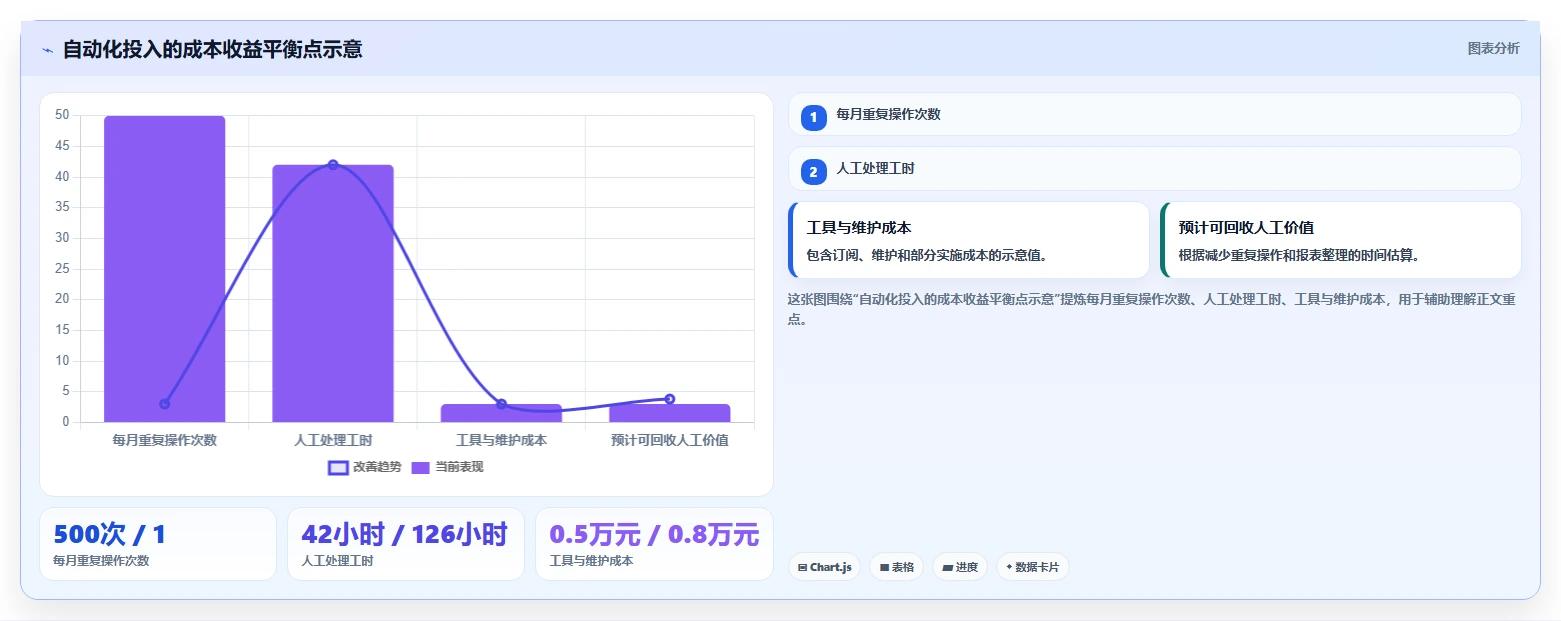The image size is (1561, 621).
Task: Click the chart title 自动化投入的成本收益平衡点示意
Action: click(x=212, y=49)
